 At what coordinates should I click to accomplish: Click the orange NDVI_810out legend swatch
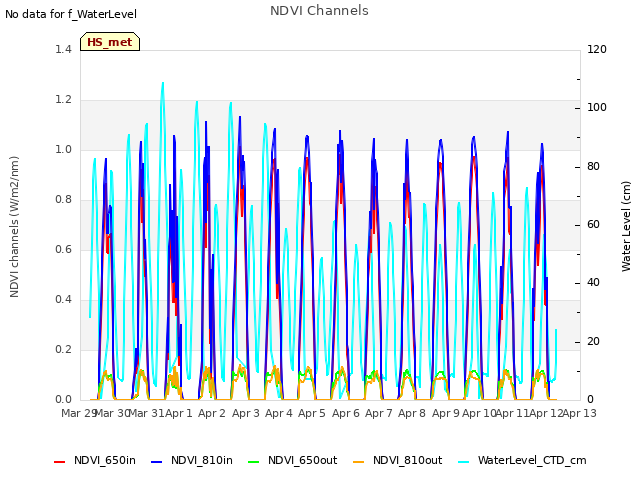coord(358,462)
